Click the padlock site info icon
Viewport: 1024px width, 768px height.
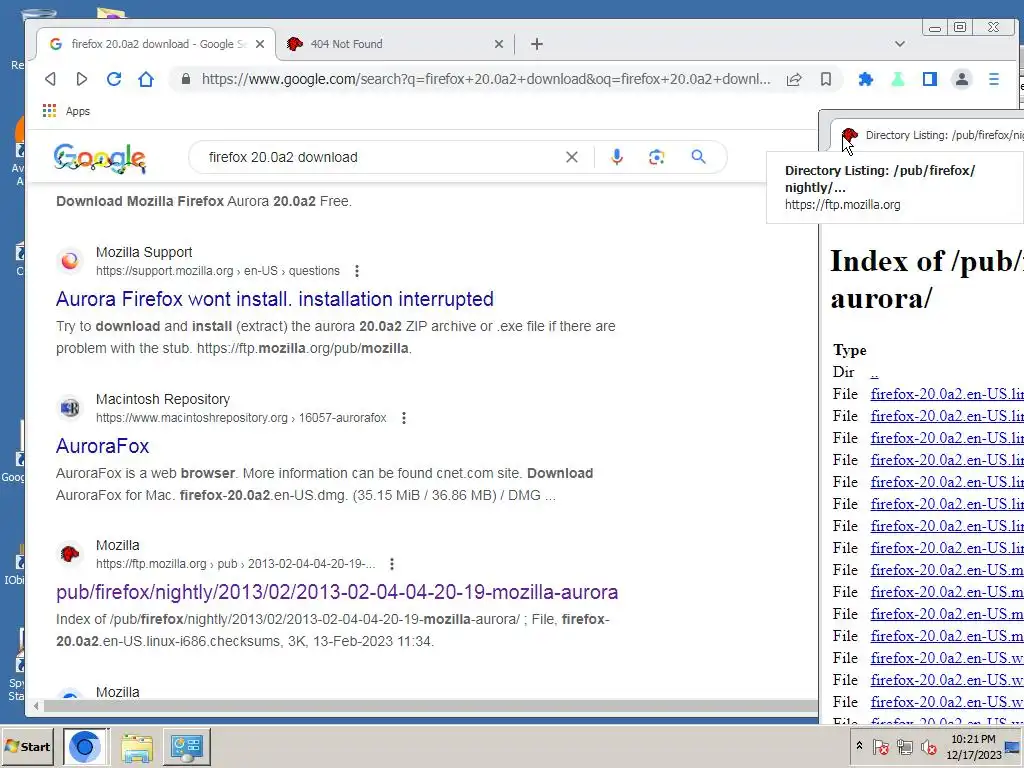pos(186,79)
